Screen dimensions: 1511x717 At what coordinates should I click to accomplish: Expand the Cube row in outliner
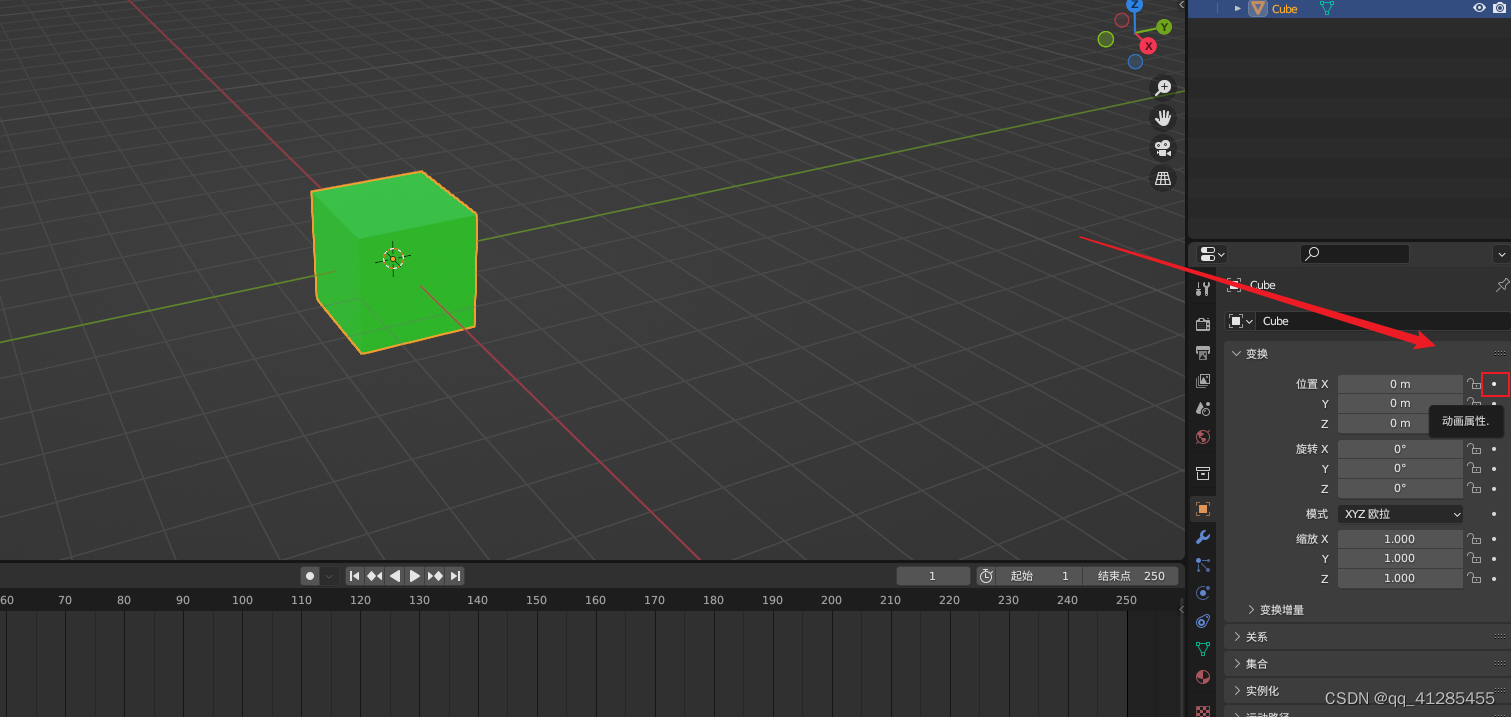pos(1238,8)
